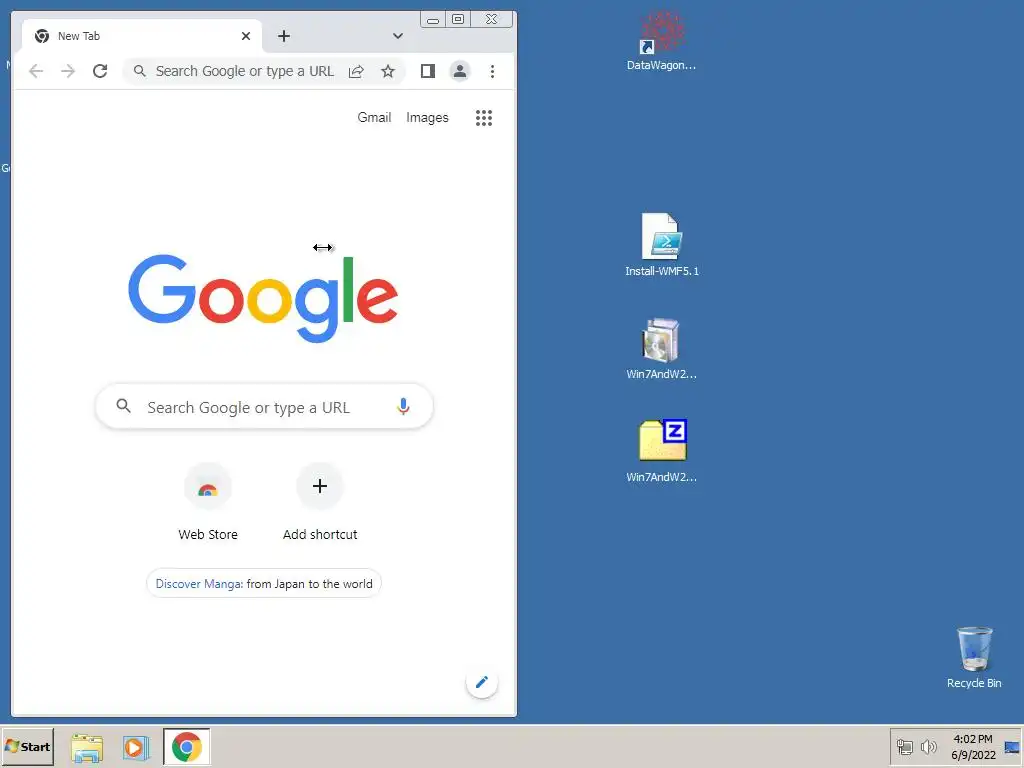The height and width of the screenshot is (768, 1024).
Task: Click the volume speaker tray icon
Action: pos(928,746)
